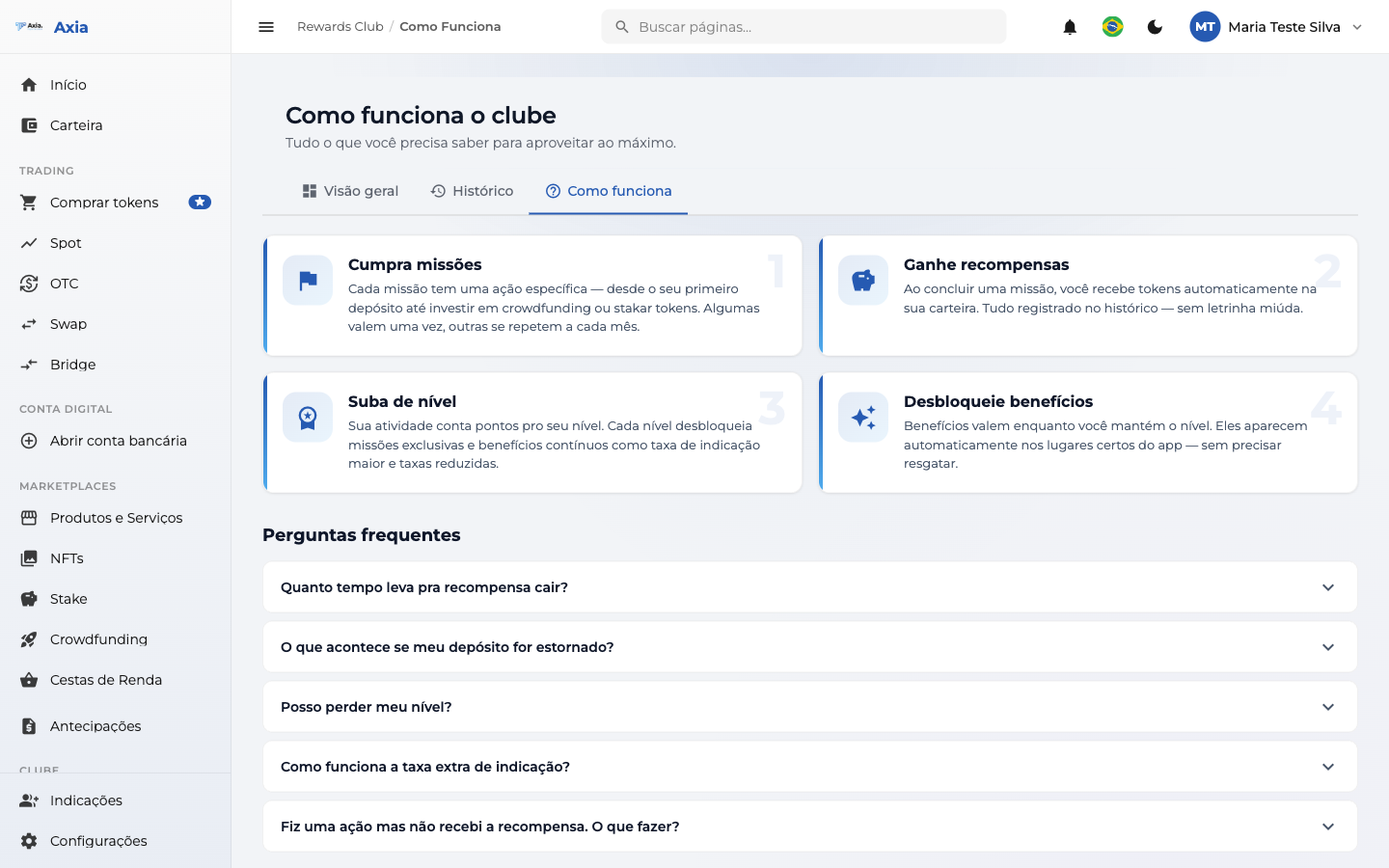Screen dimensions: 1389x868
Task: Open the Indicações people icon
Action: (x=29, y=800)
